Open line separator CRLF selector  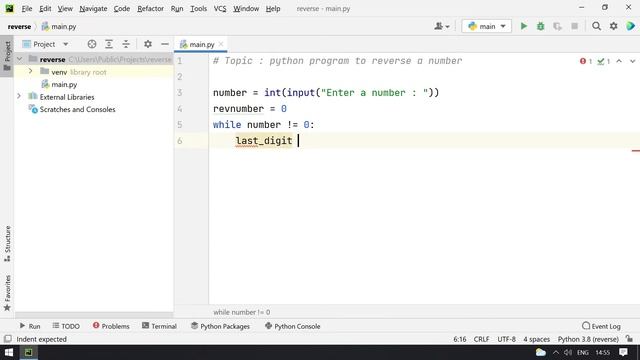click(x=481, y=339)
